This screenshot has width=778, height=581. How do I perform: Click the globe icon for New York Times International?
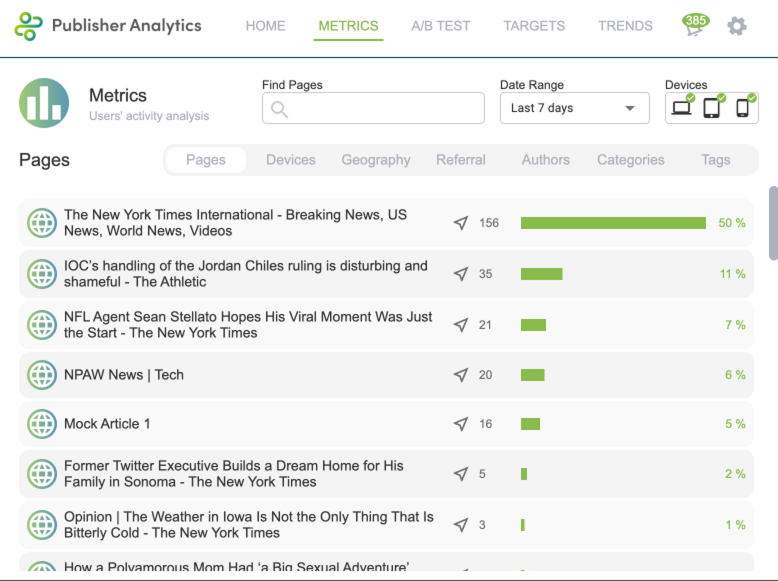pos(42,223)
